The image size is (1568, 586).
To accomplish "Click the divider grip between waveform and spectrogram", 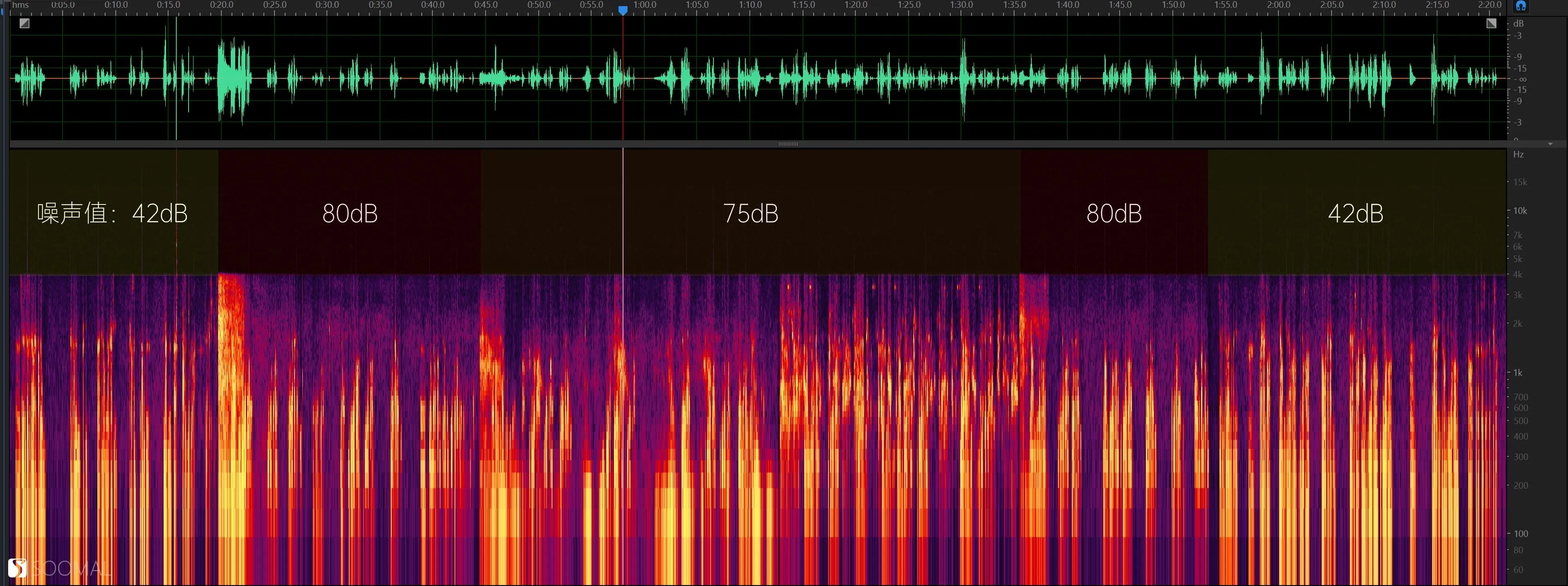I will tap(788, 144).
